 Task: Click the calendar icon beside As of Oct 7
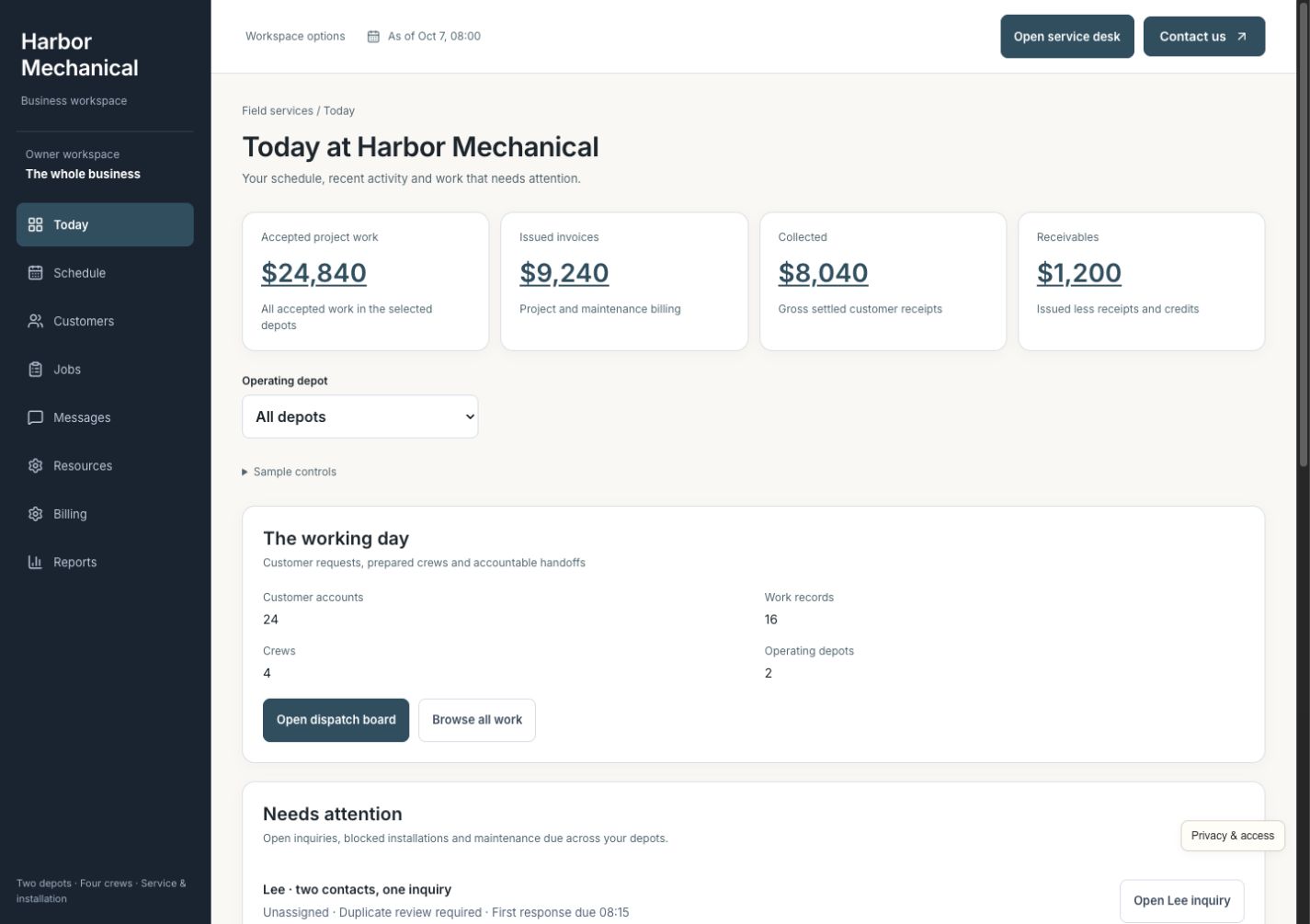tap(373, 37)
